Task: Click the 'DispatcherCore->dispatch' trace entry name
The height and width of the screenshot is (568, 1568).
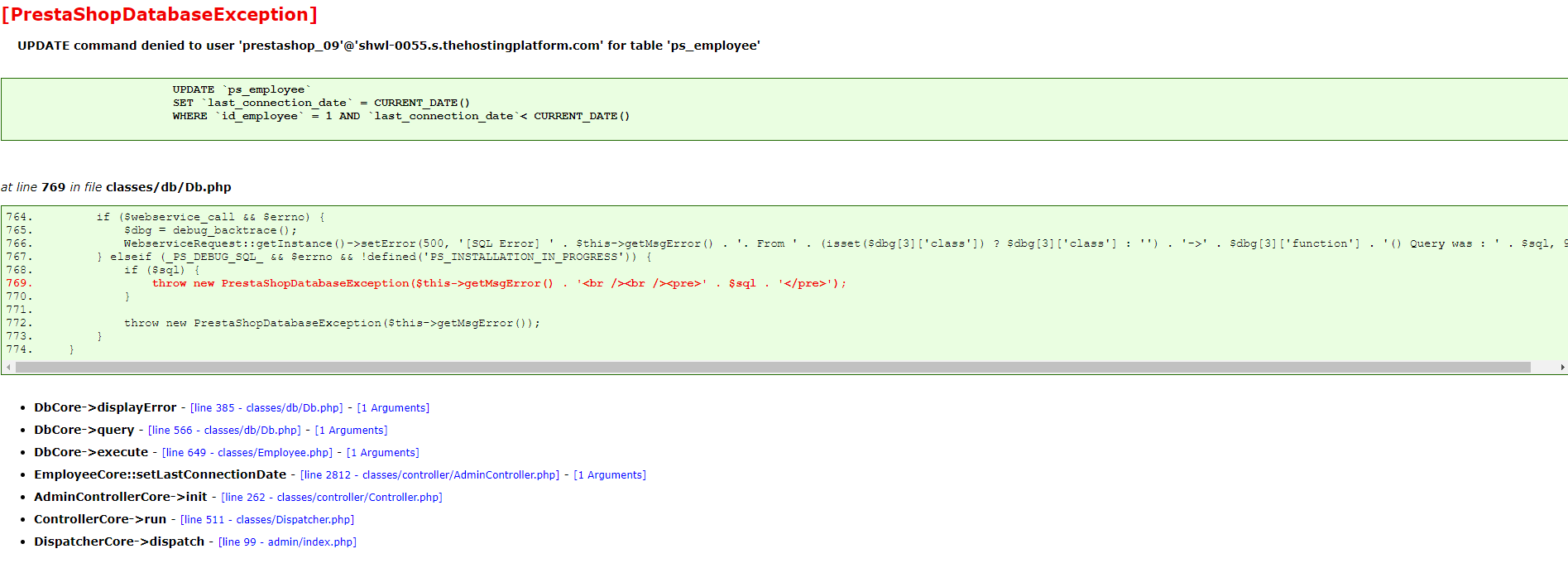Action: coord(119,542)
